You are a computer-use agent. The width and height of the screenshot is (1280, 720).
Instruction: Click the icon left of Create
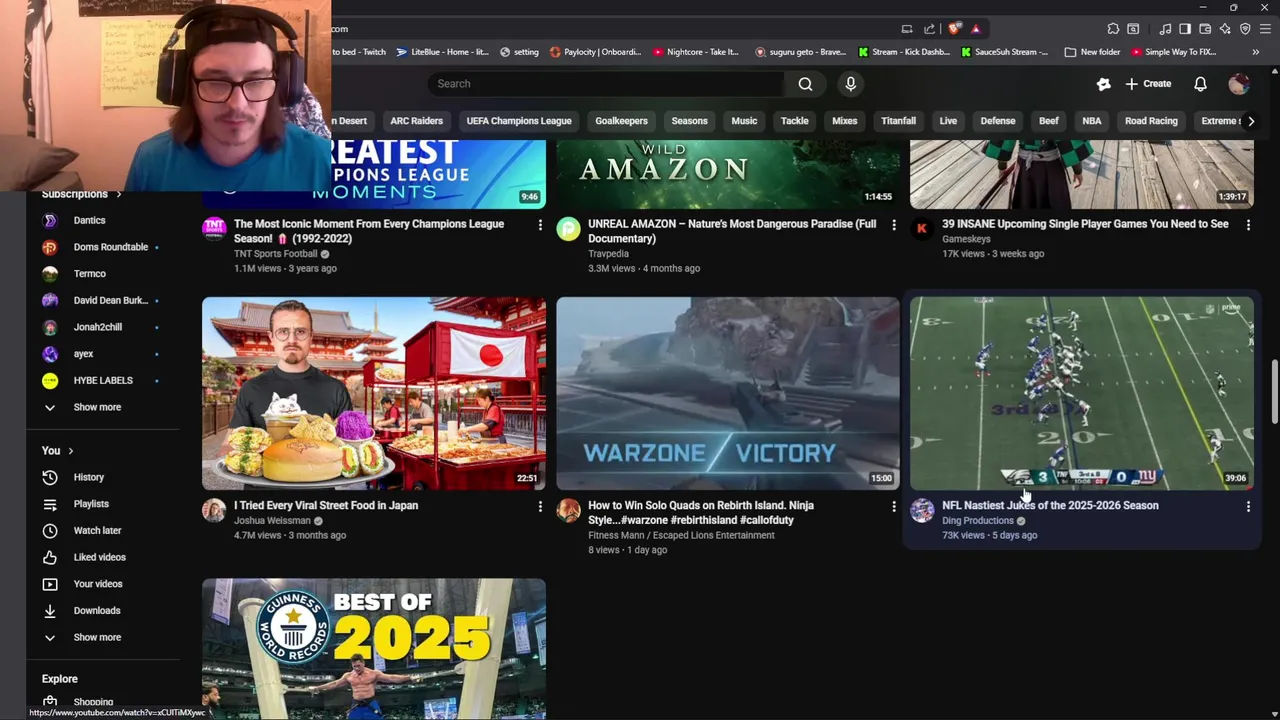coord(1103,84)
